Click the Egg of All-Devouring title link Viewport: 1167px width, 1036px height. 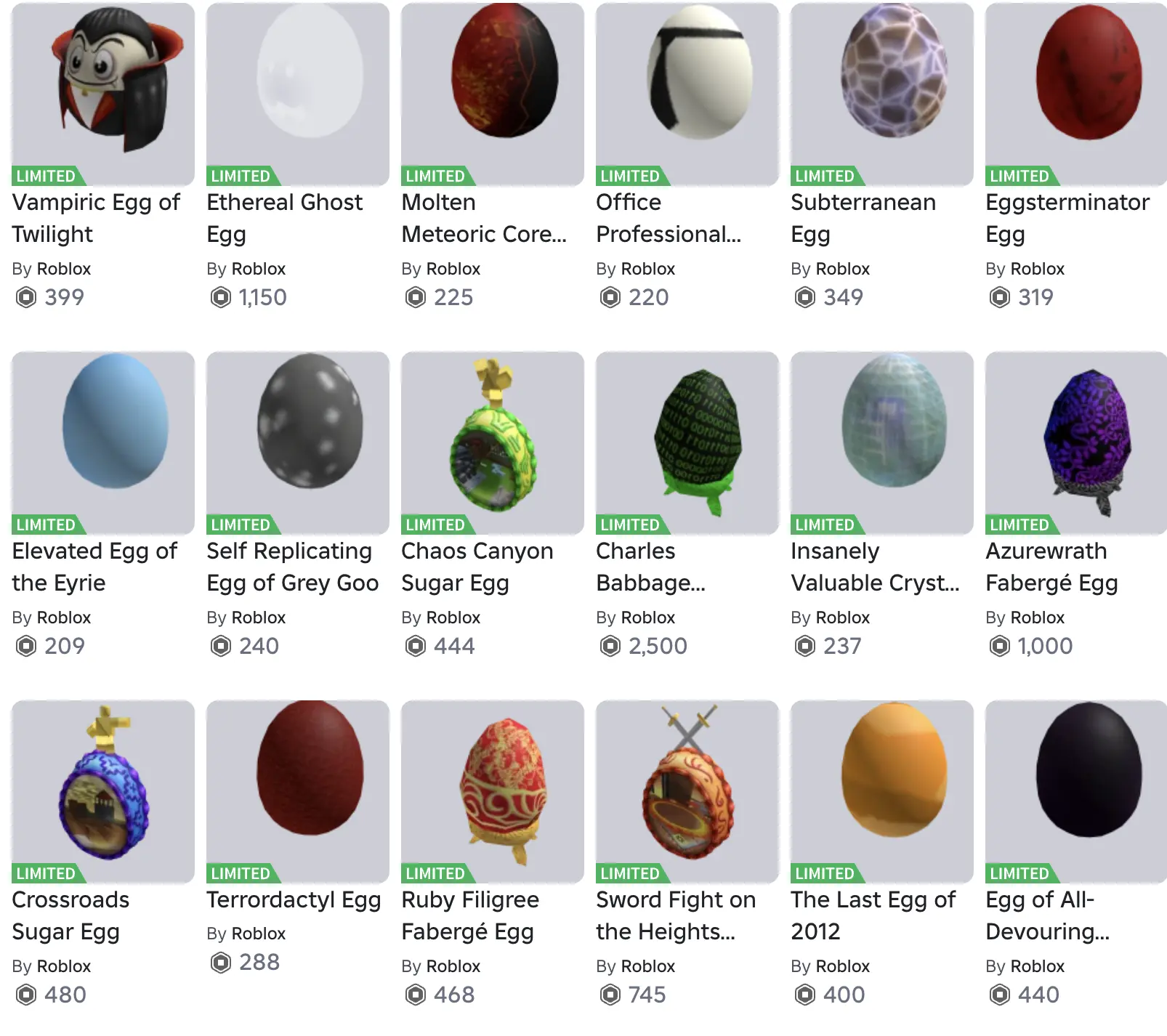tap(1047, 915)
